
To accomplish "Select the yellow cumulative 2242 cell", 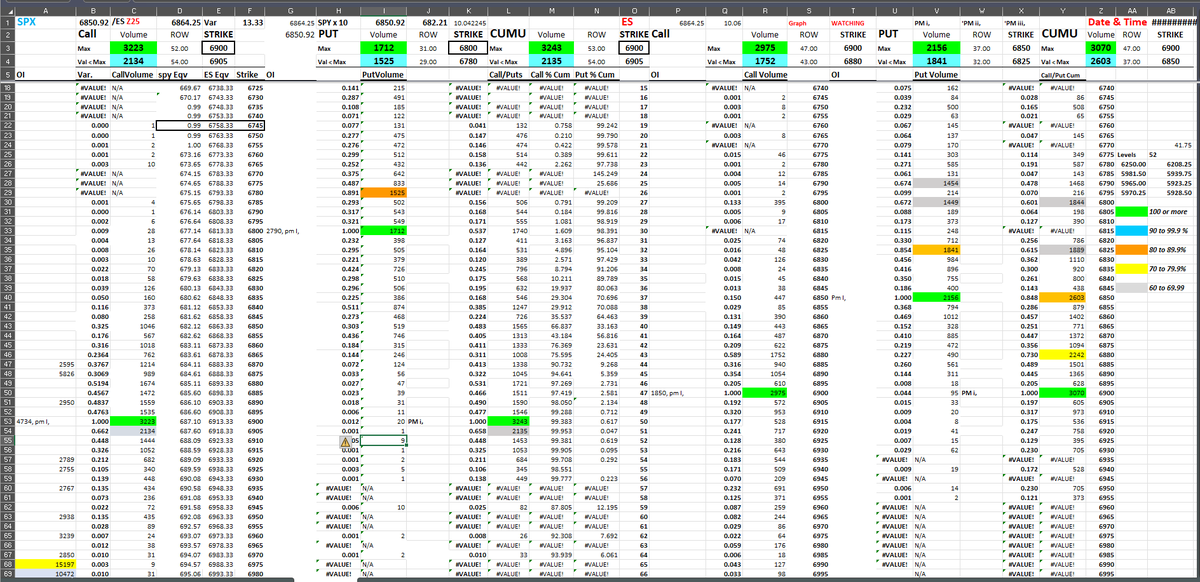I will click(x=1061, y=354).
